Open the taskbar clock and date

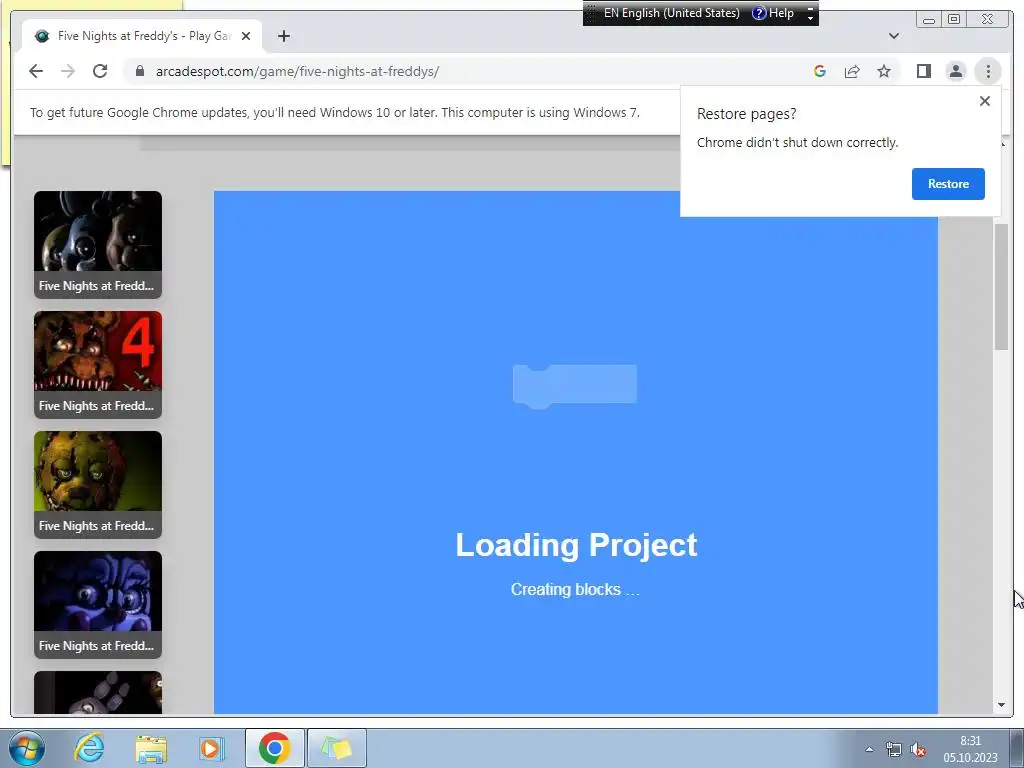[970, 749]
